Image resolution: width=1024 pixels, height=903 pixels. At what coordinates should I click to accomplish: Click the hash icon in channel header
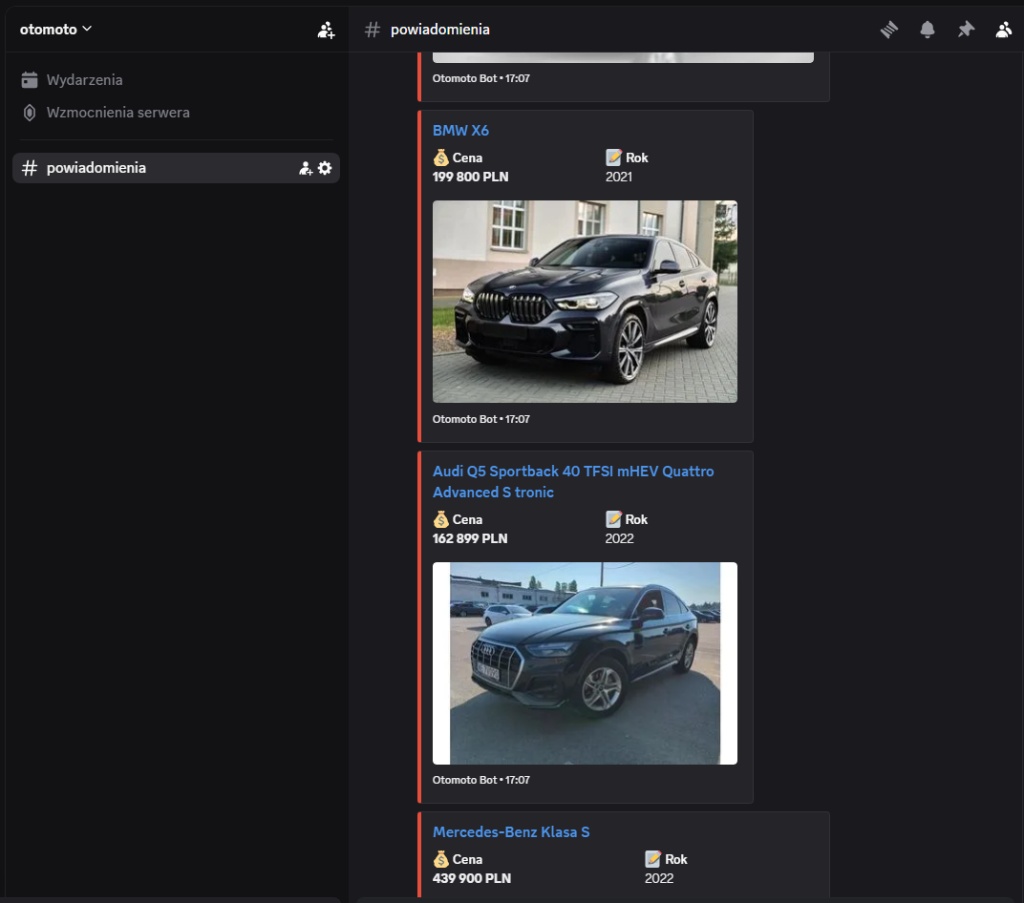372,29
